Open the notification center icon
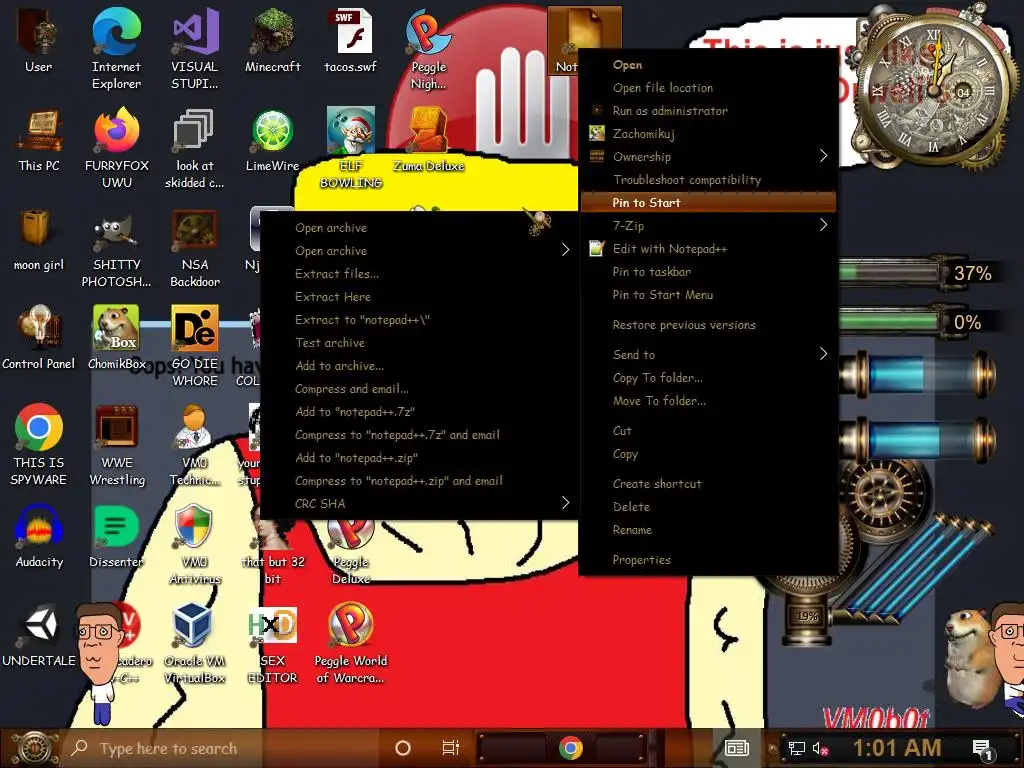Image resolution: width=1024 pixels, height=768 pixels. 982,750
